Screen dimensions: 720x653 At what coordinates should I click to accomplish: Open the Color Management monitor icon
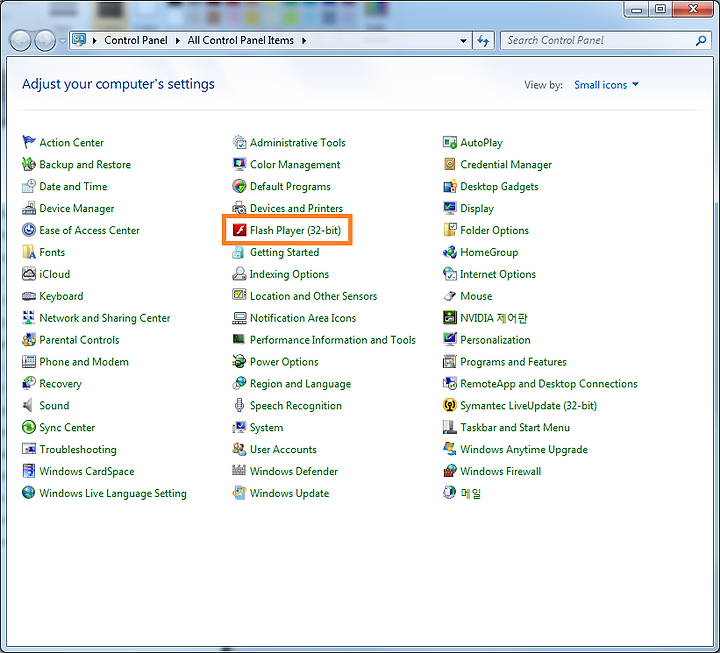click(x=239, y=164)
